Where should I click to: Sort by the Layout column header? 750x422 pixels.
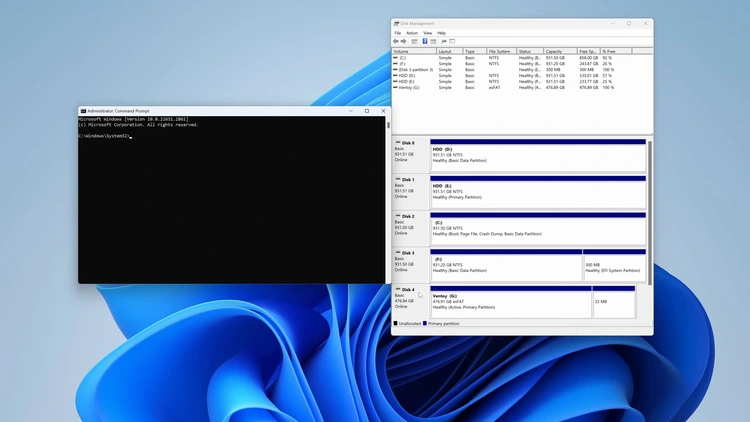(x=450, y=51)
